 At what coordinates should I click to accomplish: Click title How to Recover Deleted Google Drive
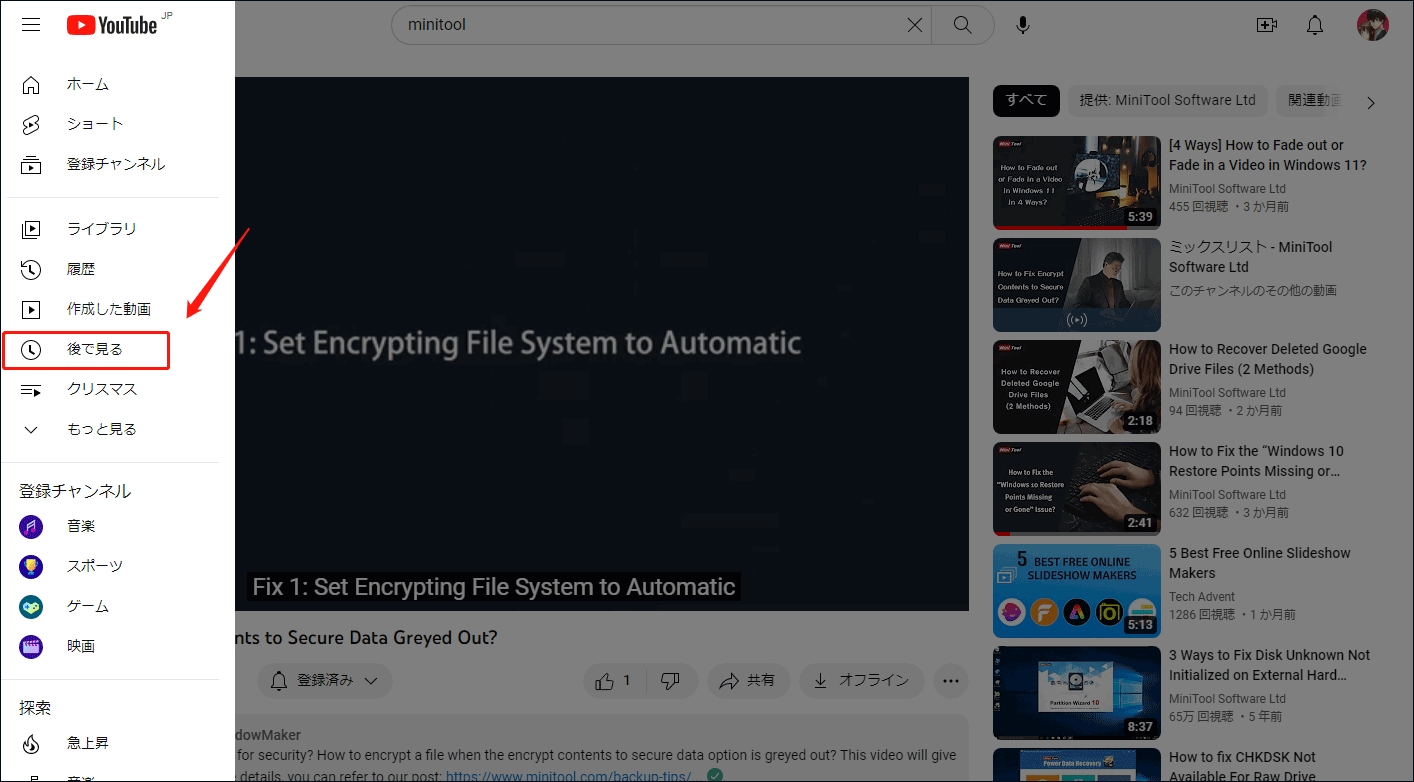coord(1268,359)
